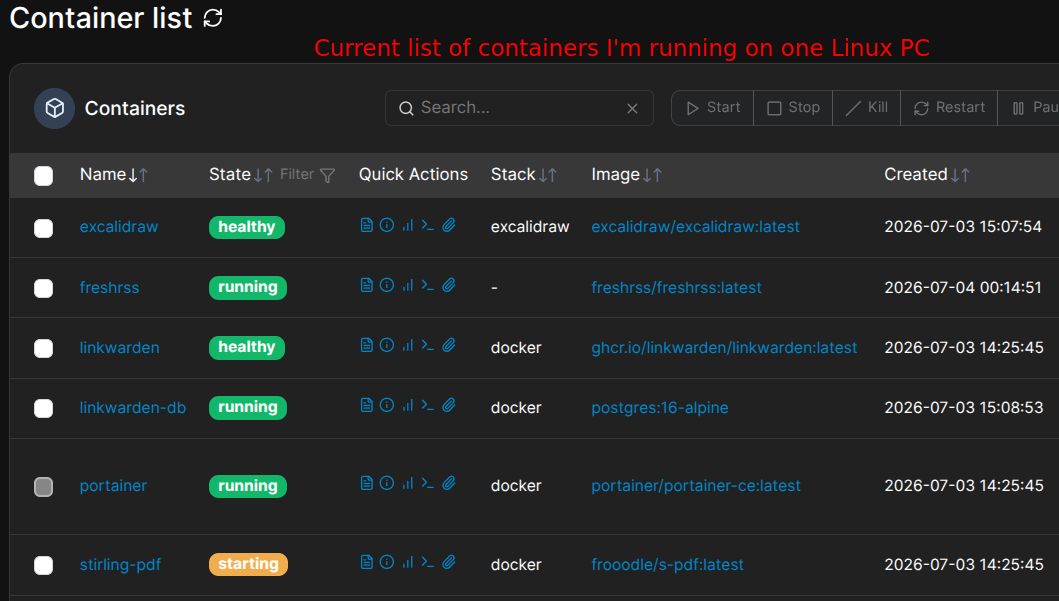Inspect linkwarden-db info icon
The height and width of the screenshot is (601, 1059).
[387, 405]
